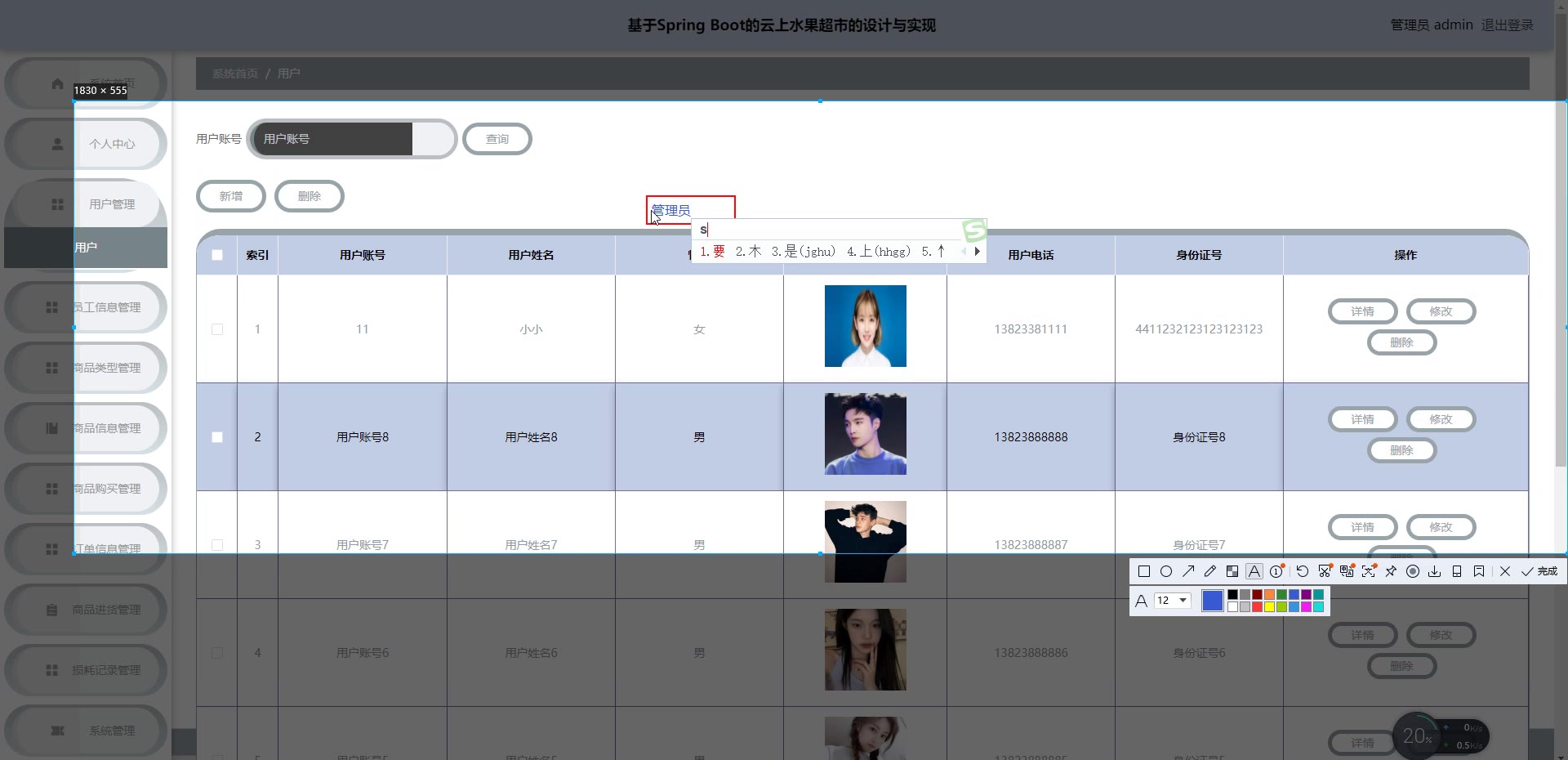Click 完成 to finish the screenshot
The image size is (1568, 760).
coord(1539,571)
